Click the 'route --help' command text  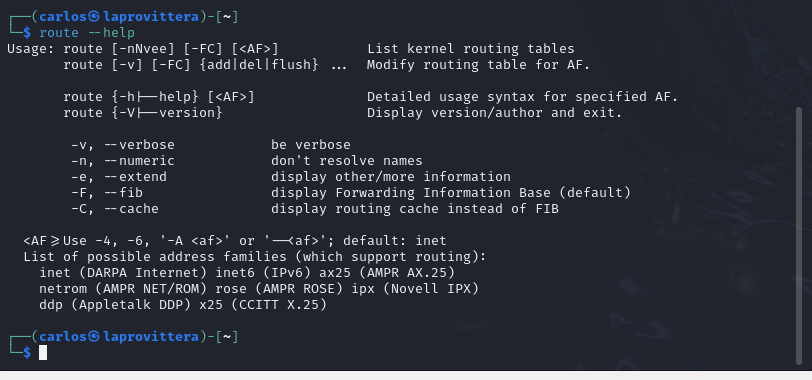pos(87,33)
